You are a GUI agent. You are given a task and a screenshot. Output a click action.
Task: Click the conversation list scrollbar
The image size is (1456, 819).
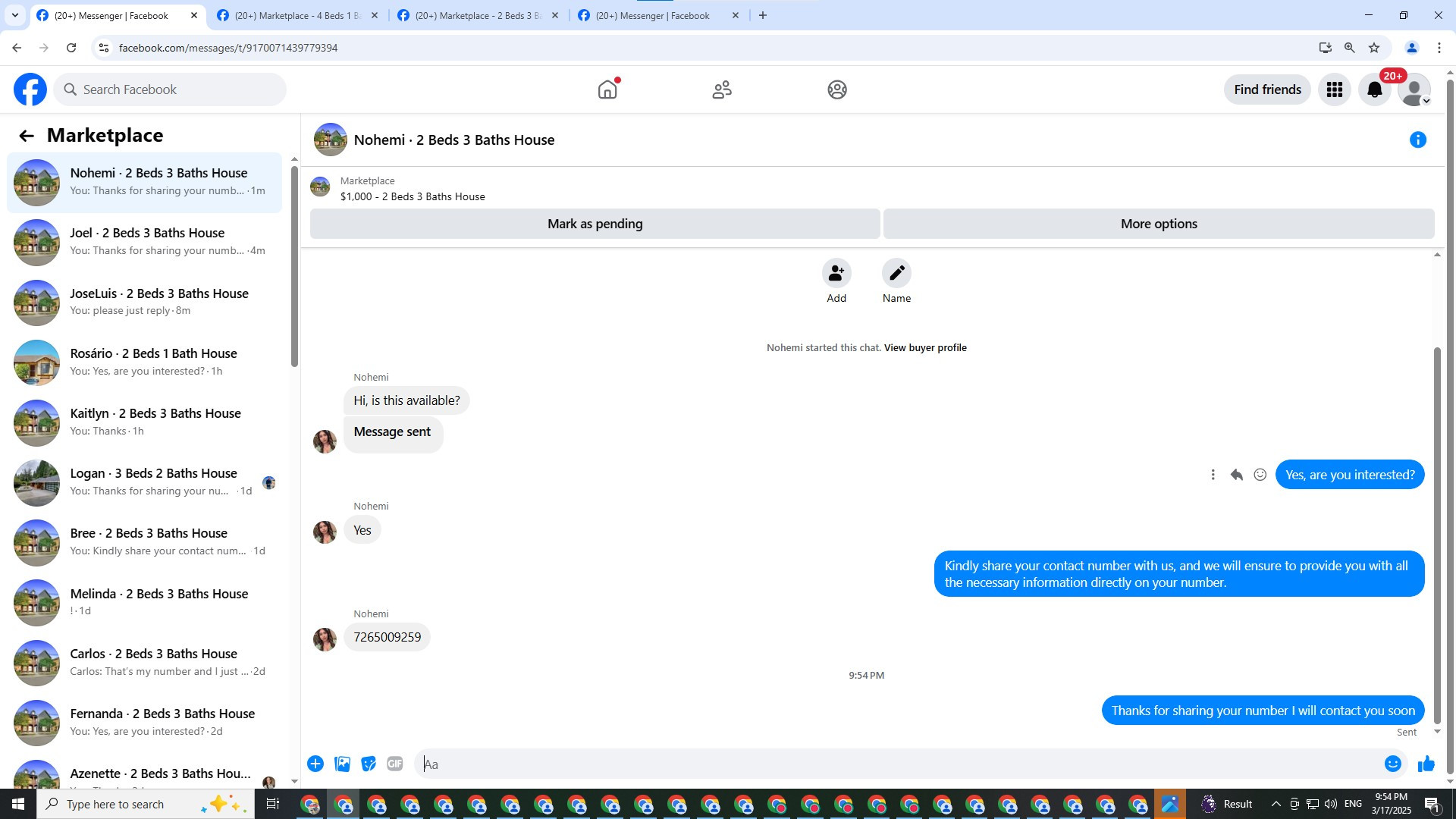(x=294, y=265)
